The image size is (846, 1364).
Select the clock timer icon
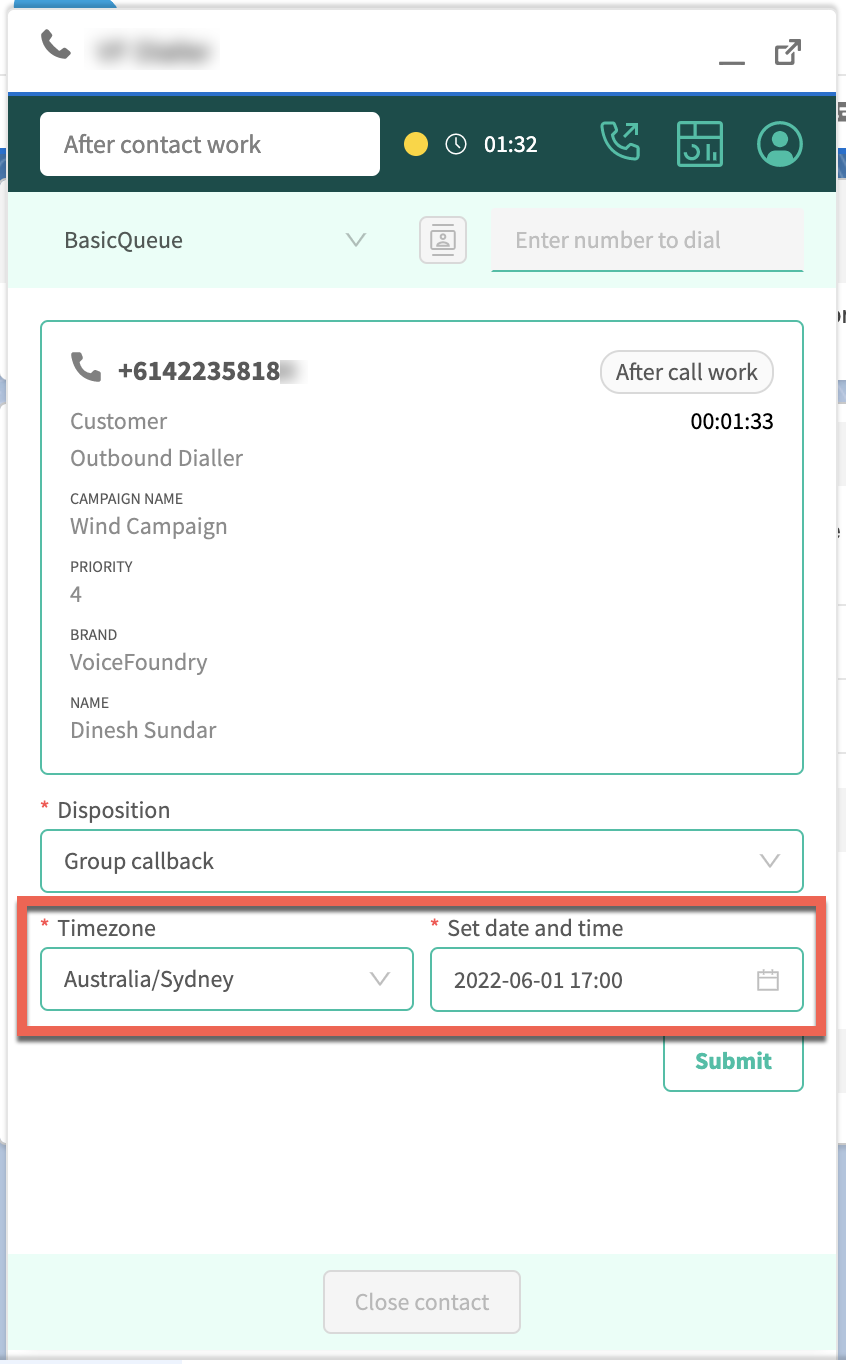(x=456, y=144)
